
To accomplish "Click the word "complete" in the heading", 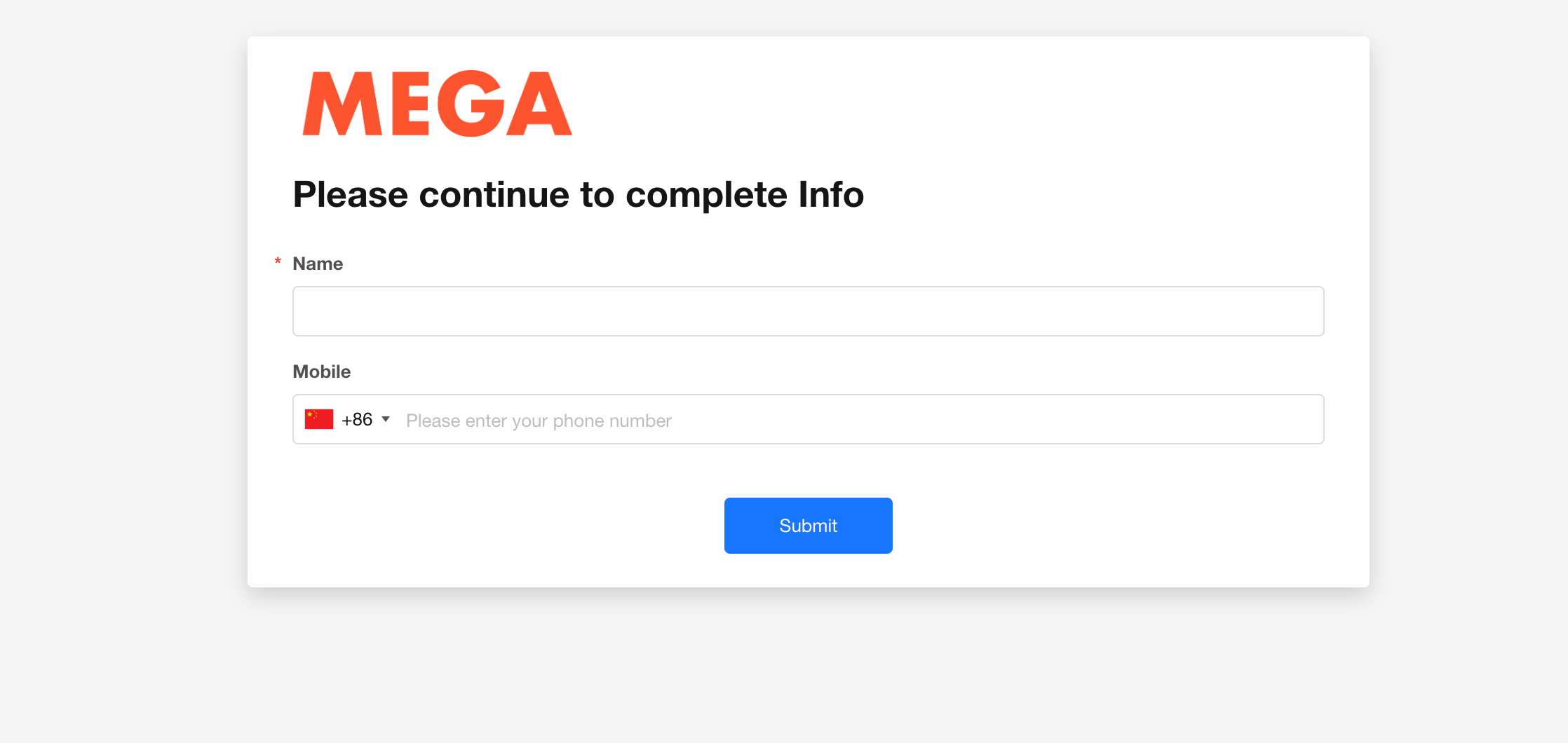I will pyautogui.click(x=706, y=195).
